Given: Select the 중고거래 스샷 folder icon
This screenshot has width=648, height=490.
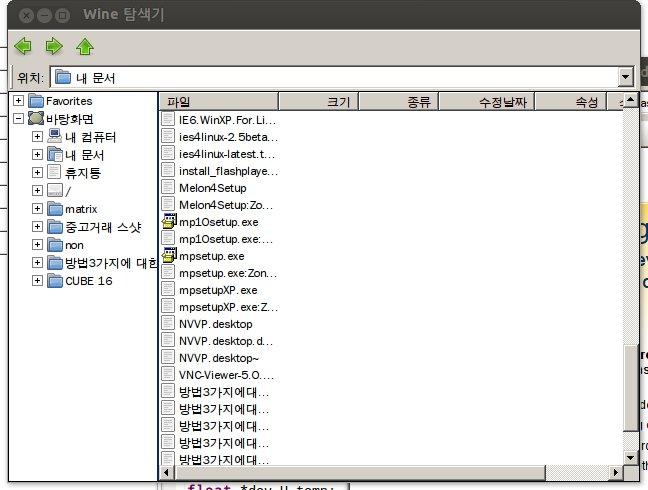Looking at the screenshot, I should click(55, 226).
